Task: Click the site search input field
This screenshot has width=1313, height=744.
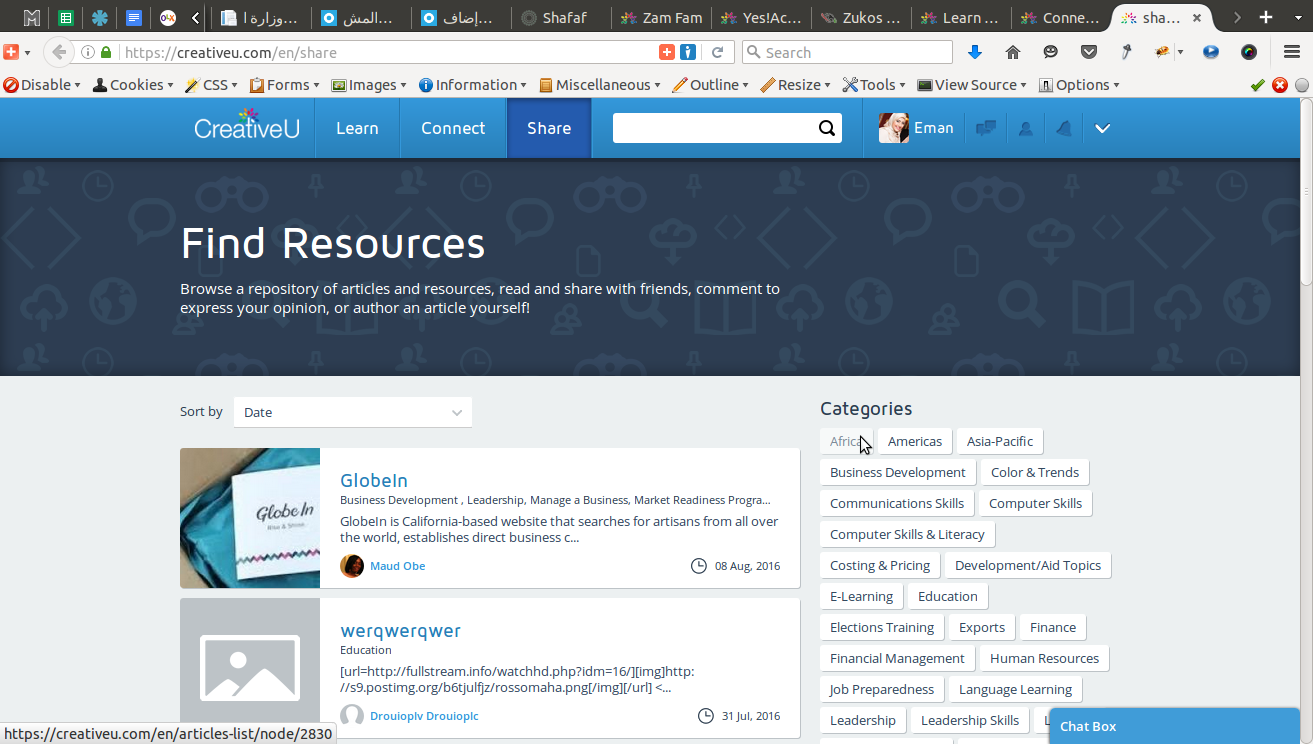Action: 714,128
